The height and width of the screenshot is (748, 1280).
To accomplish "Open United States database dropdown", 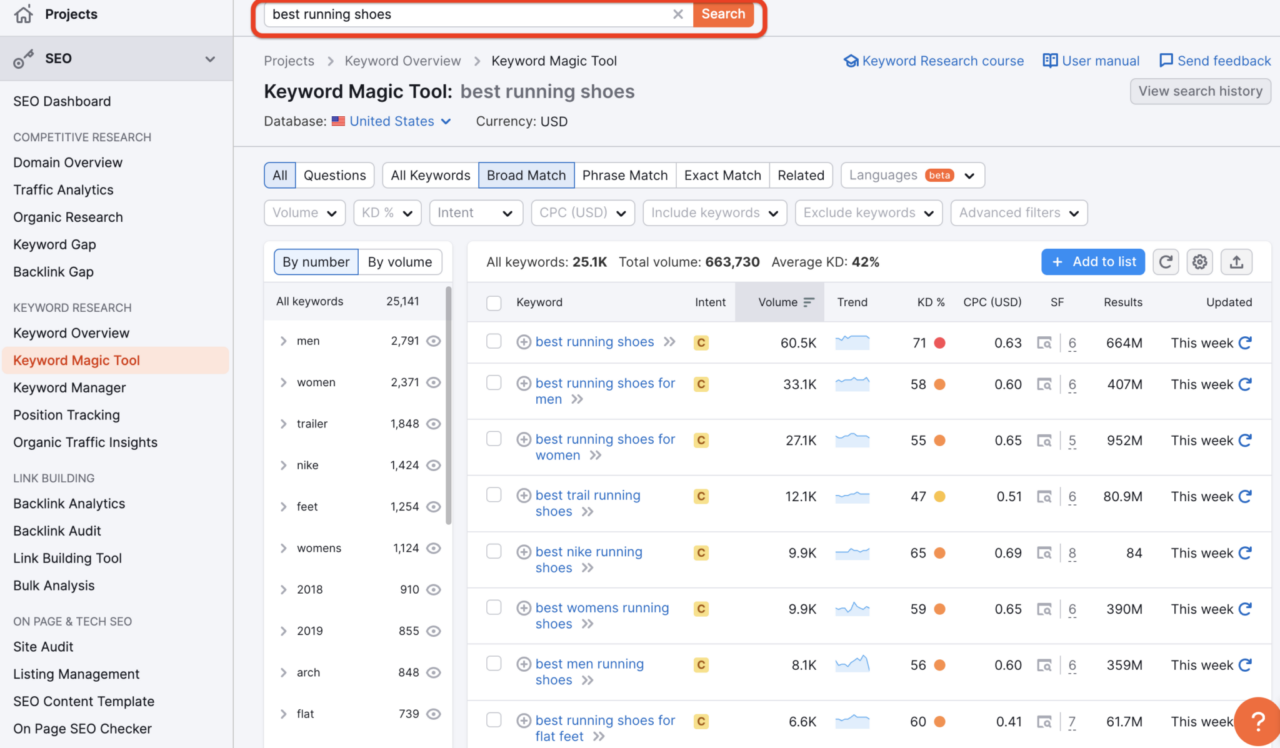I will (391, 121).
